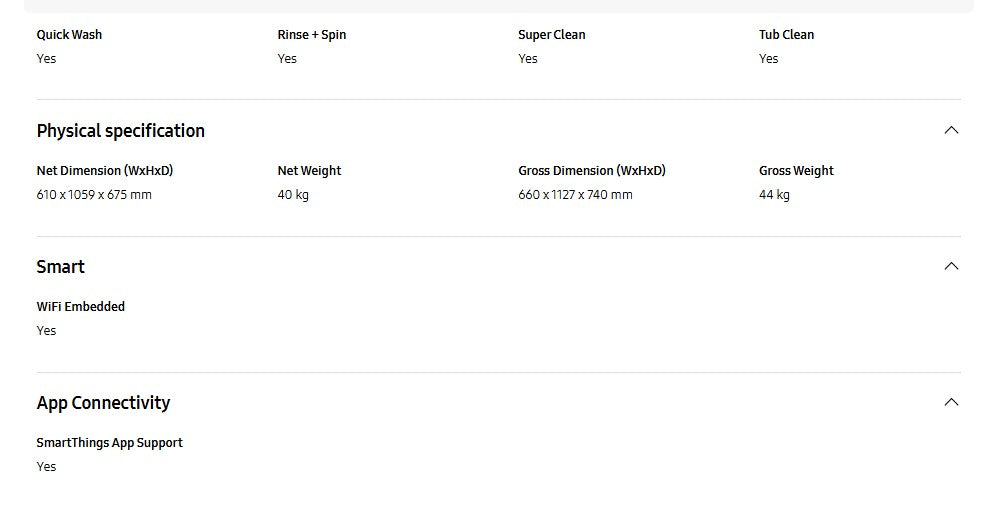Click the WiFi Embedded label
This screenshot has height=514, width=991.
coord(81,307)
